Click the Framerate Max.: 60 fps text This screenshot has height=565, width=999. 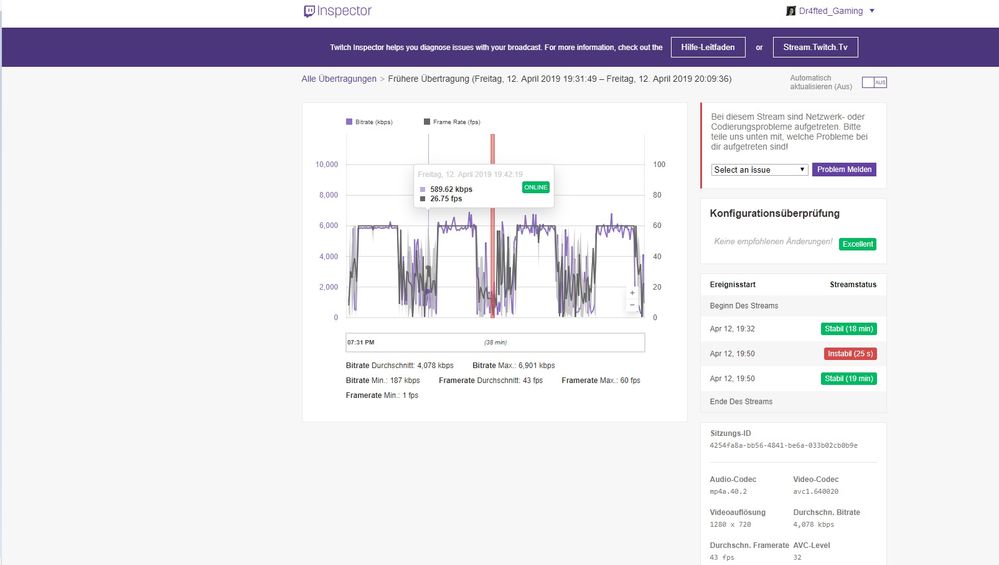click(601, 380)
